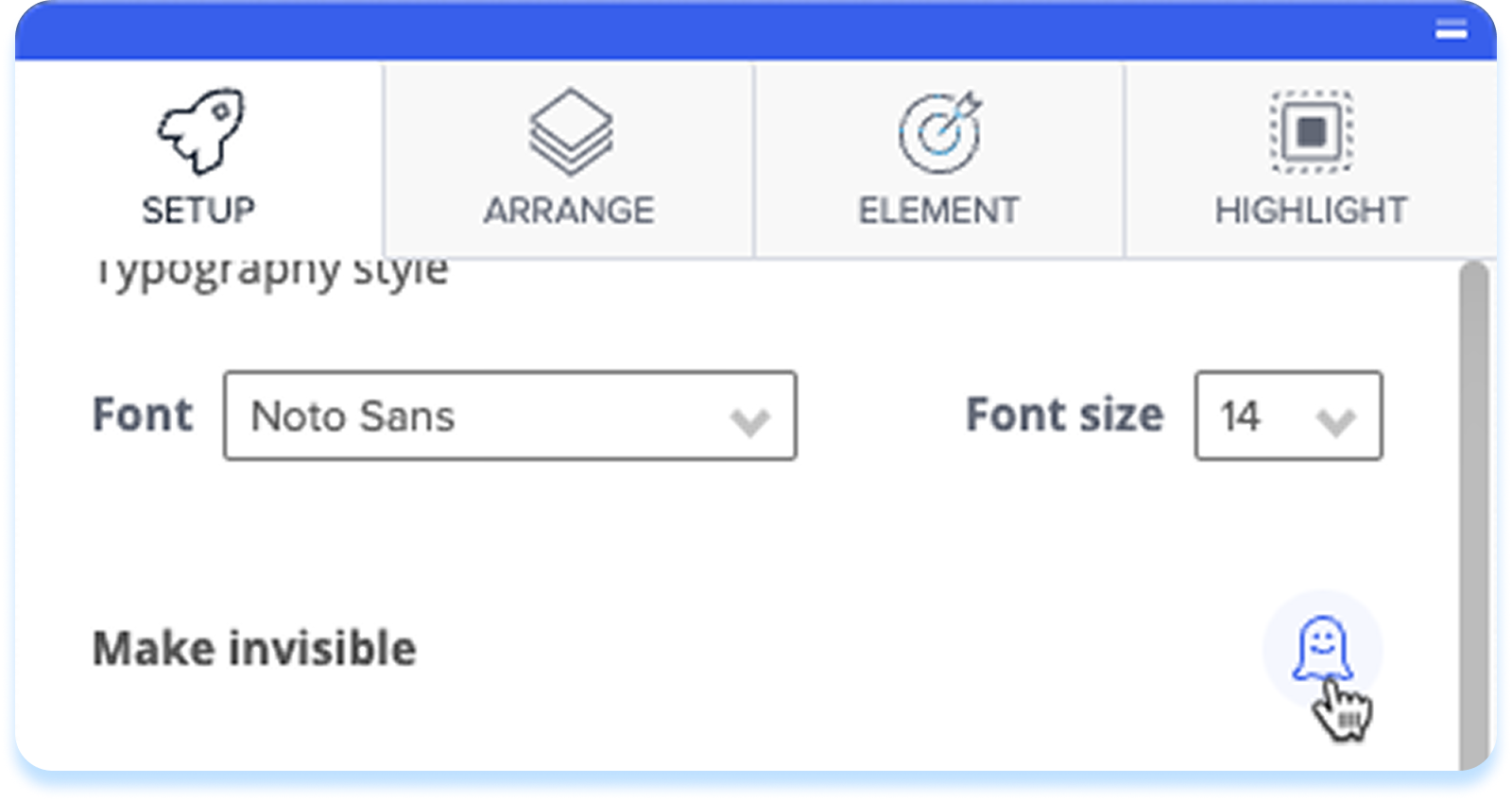The height and width of the screenshot is (801, 1512).
Task: Click the Font label text
Action: click(x=143, y=416)
